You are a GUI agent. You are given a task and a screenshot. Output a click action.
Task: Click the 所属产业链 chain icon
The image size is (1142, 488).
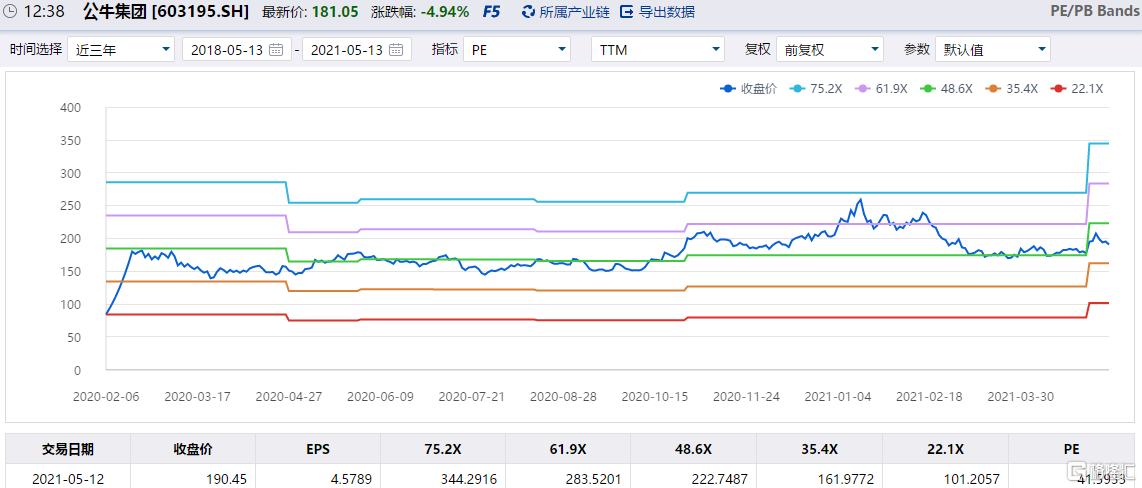tap(529, 12)
